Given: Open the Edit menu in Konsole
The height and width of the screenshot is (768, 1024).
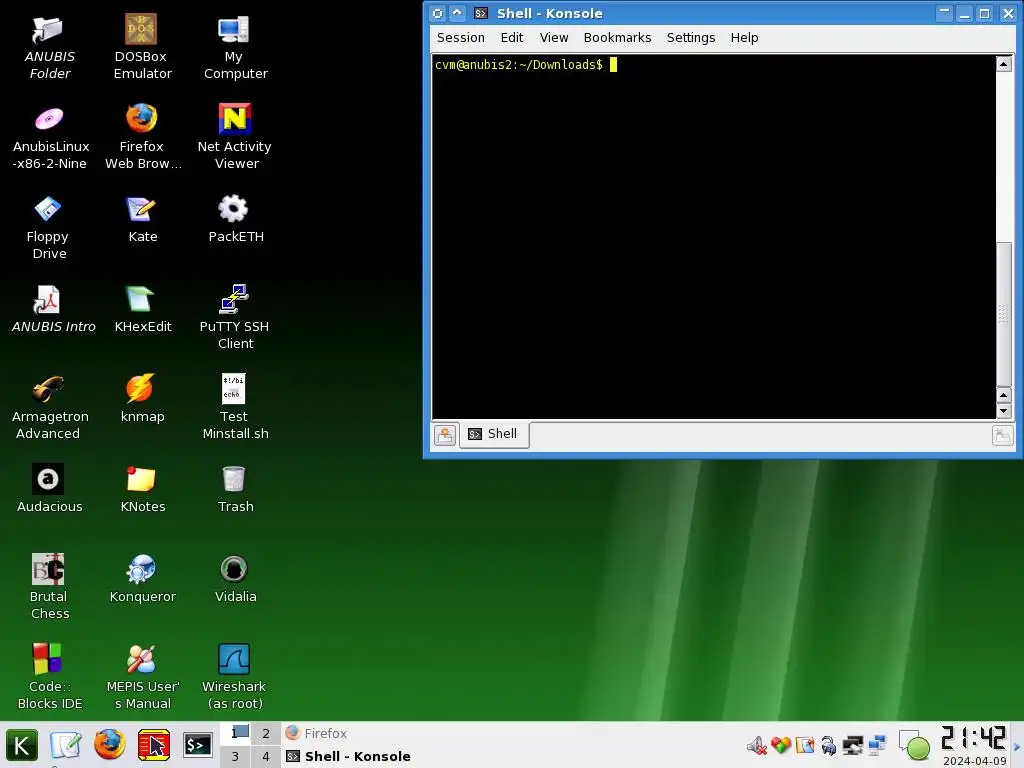Looking at the screenshot, I should (x=511, y=38).
